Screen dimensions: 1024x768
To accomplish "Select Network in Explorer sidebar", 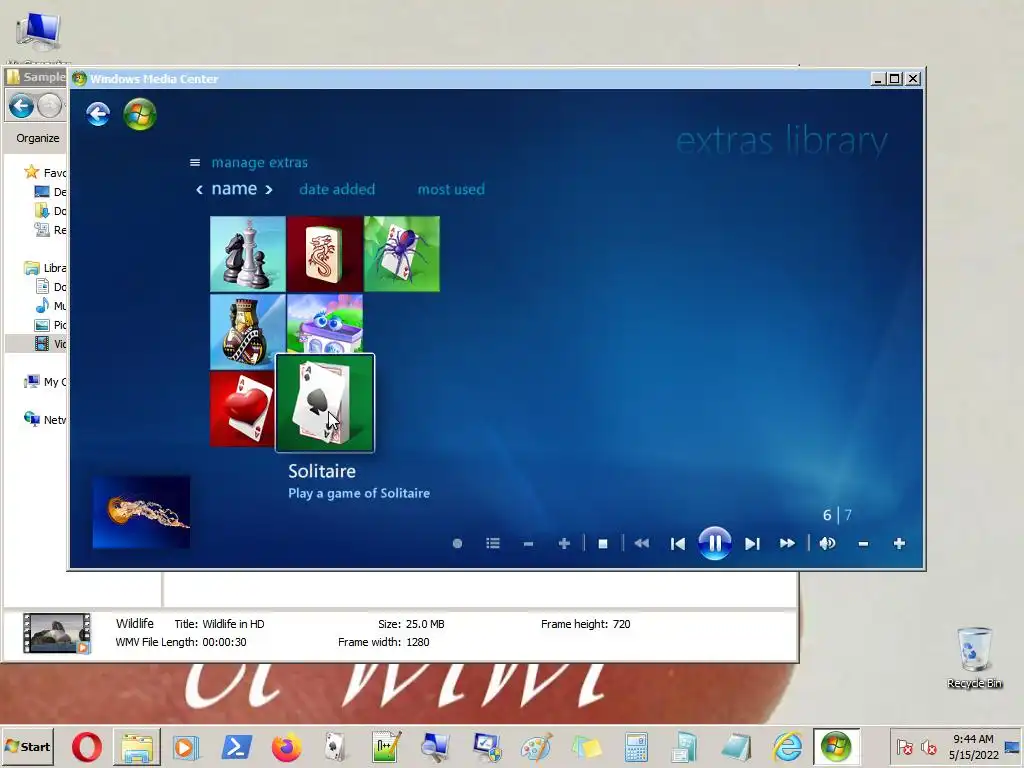I will [x=44, y=419].
